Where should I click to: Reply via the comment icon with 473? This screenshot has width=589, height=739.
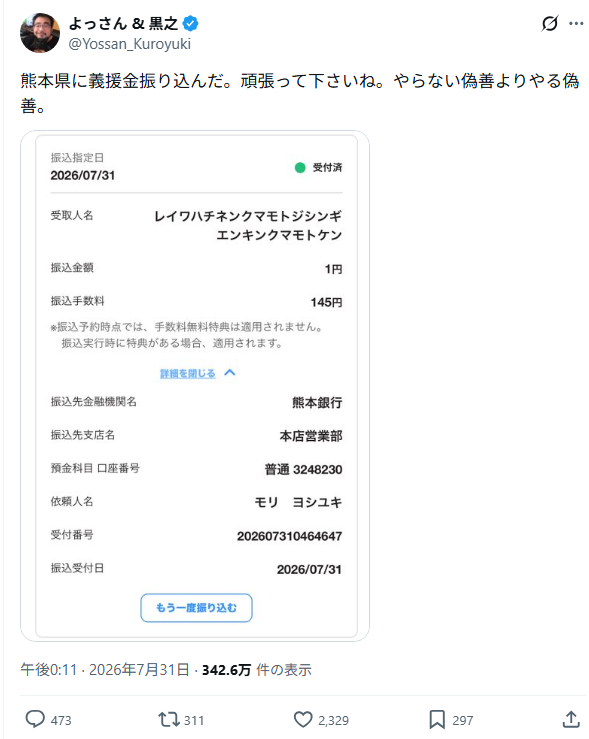point(35,719)
